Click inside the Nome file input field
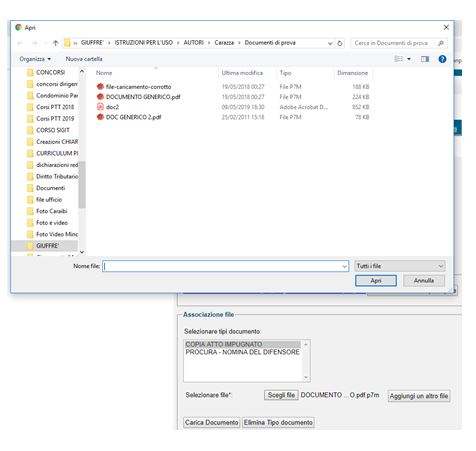The height and width of the screenshot is (451, 476). click(225, 266)
